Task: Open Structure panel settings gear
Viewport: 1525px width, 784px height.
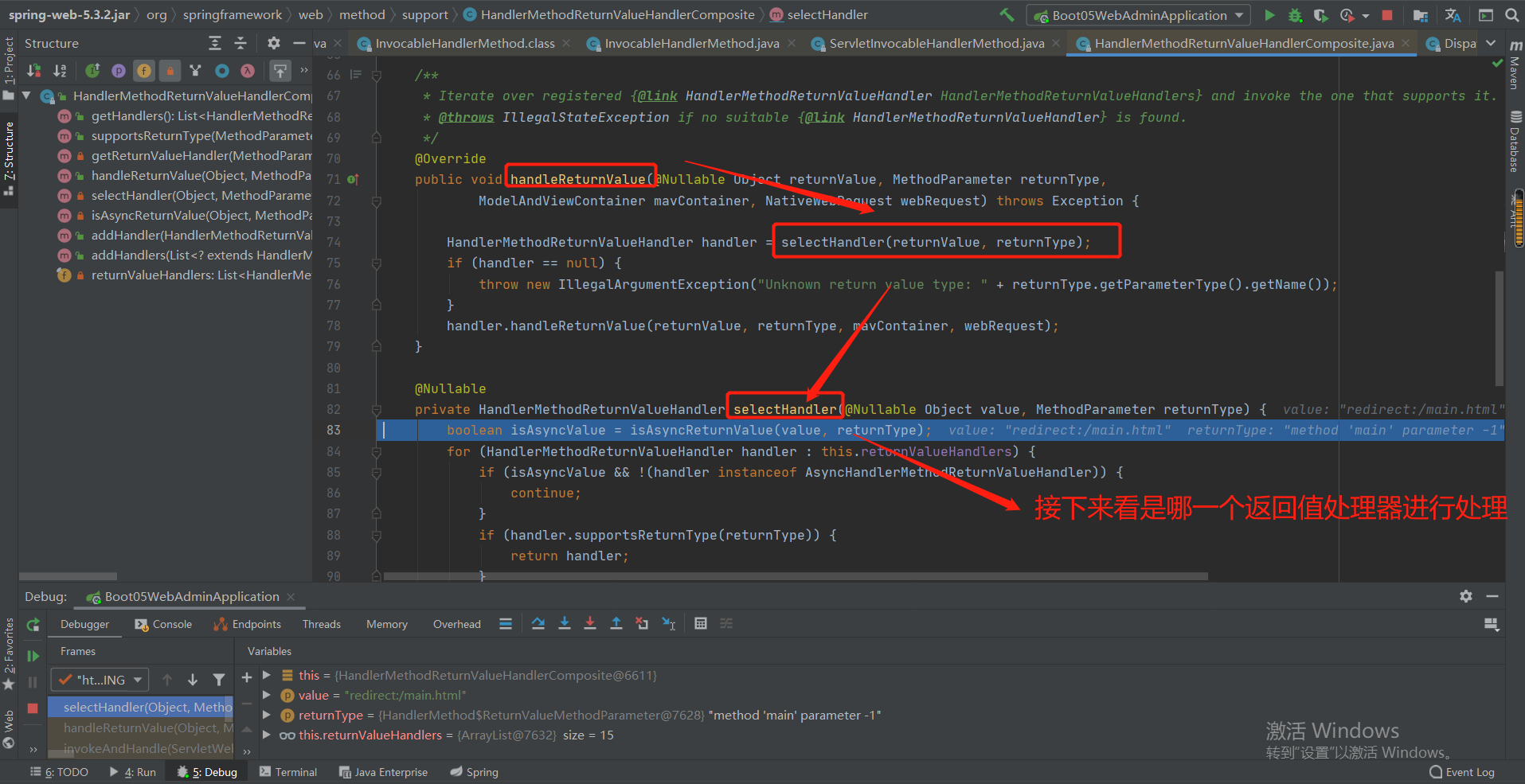Action: click(x=273, y=43)
